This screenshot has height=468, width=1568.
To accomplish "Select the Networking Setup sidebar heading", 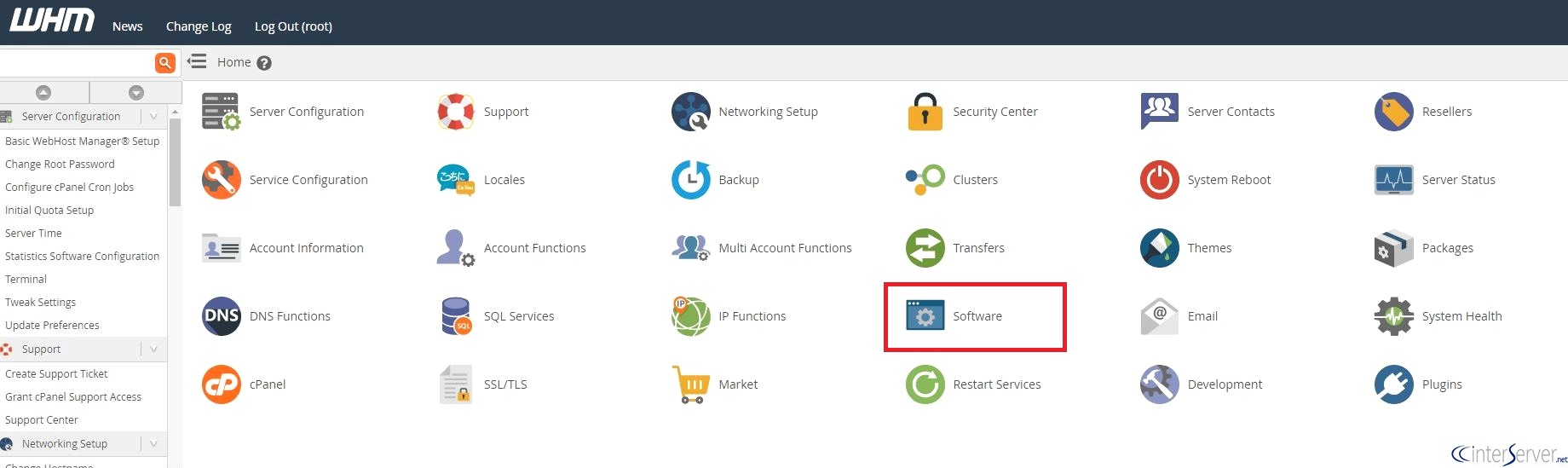I will point(65,443).
